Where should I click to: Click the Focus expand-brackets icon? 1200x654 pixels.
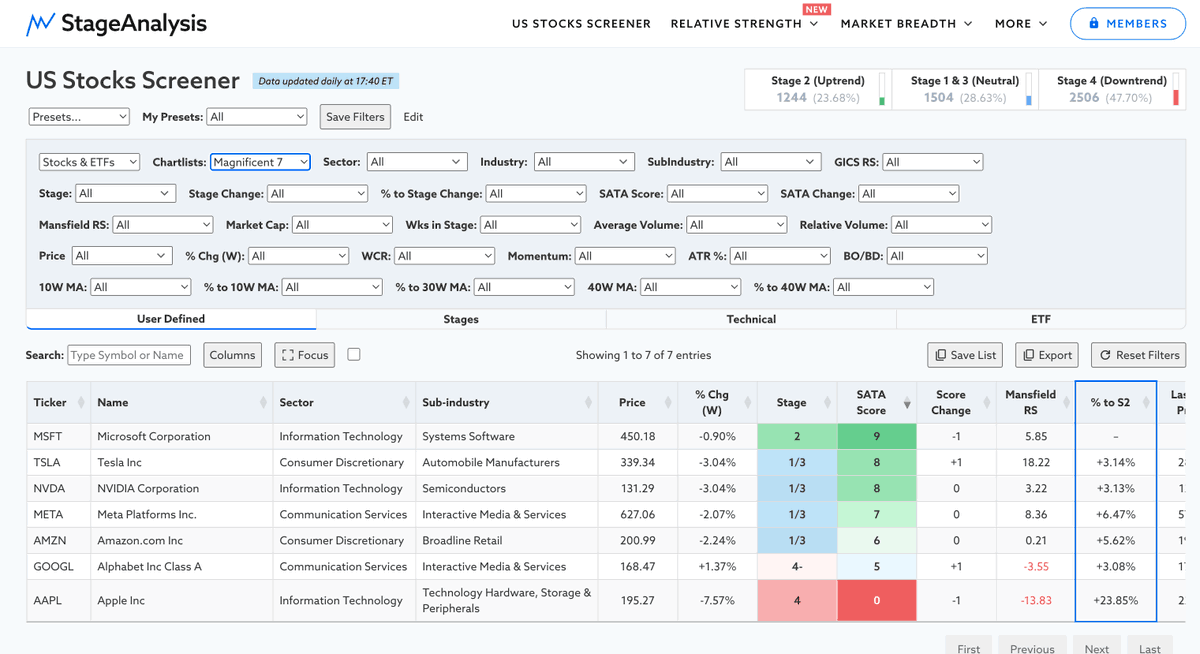(288, 355)
